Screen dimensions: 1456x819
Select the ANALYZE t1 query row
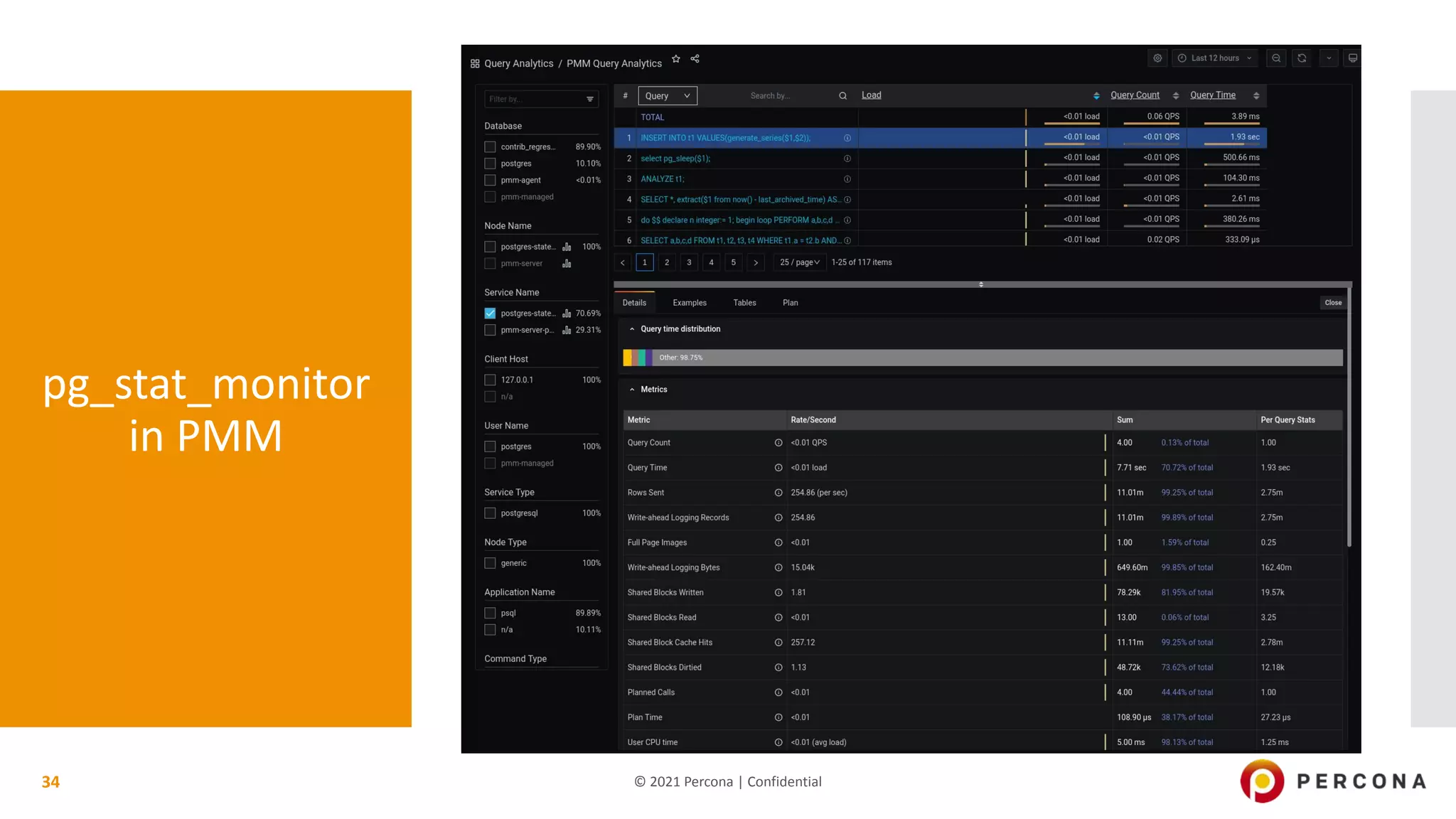pos(940,179)
